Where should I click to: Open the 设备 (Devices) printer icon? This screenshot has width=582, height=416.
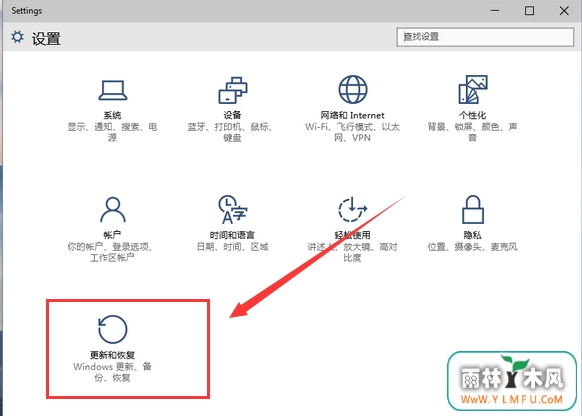pyautogui.click(x=233, y=90)
